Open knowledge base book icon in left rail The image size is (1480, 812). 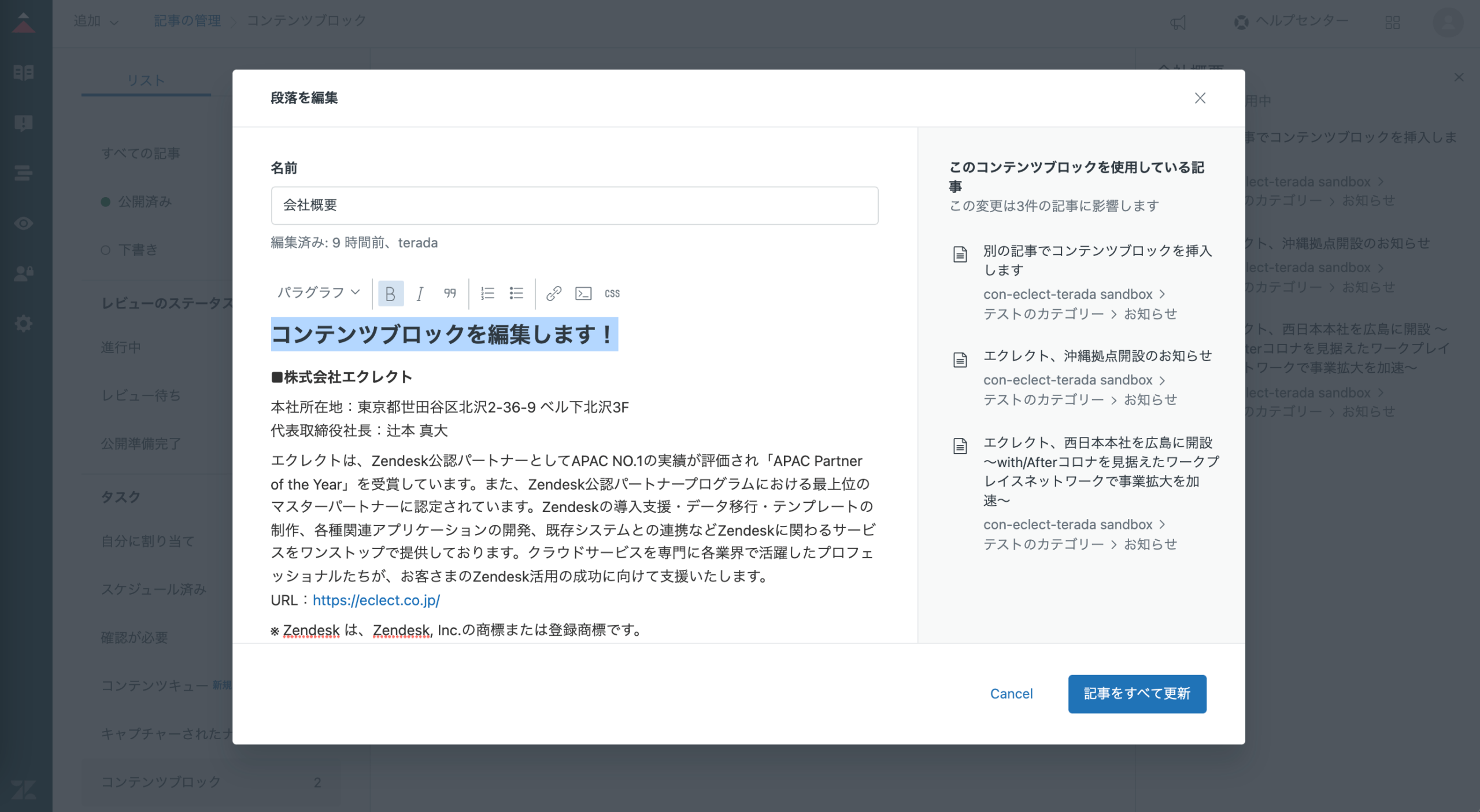pos(24,72)
